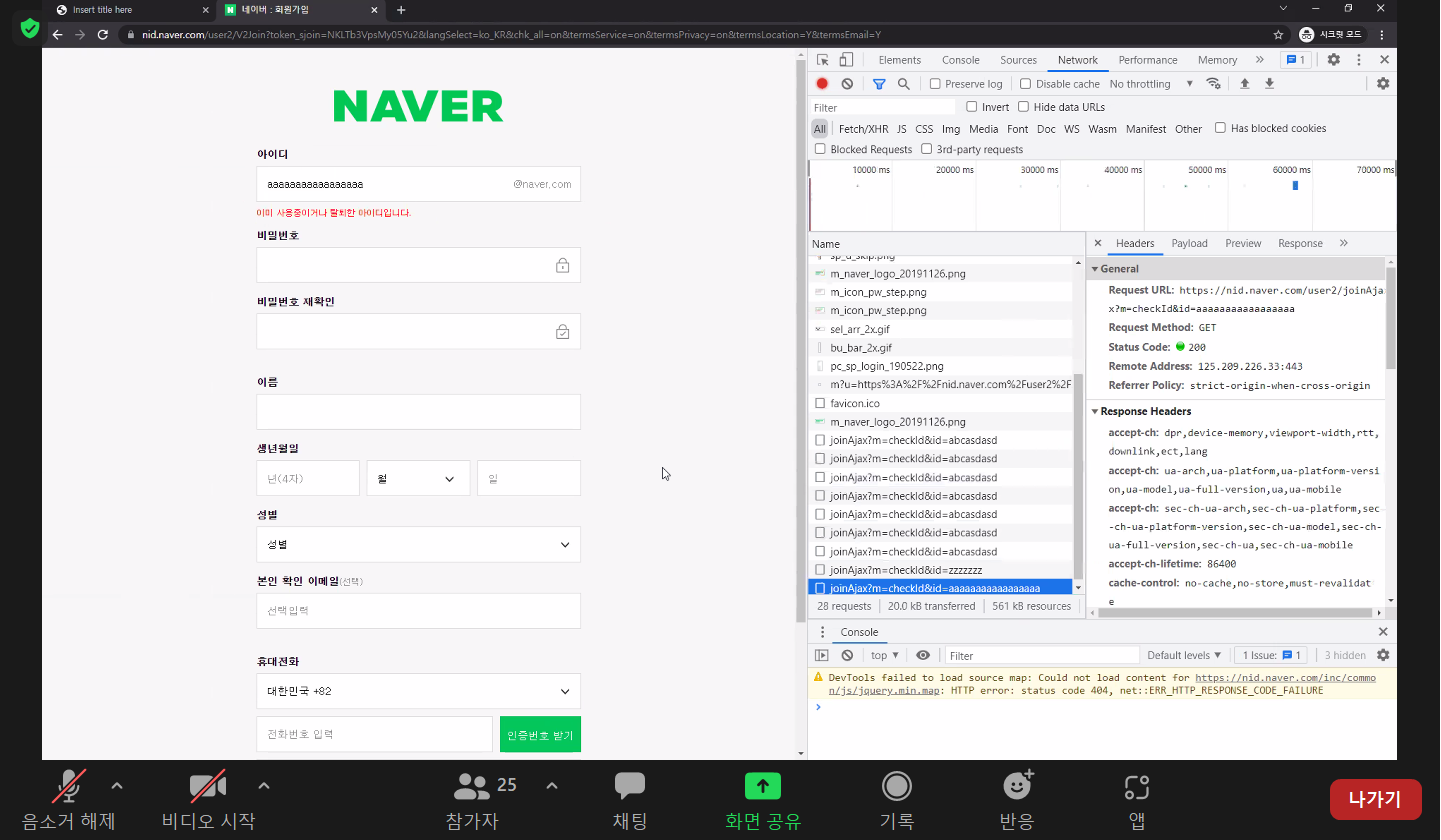Click the Naver password input field
Image resolution: width=1441 pixels, height=840 pixels.
[418, 265]
